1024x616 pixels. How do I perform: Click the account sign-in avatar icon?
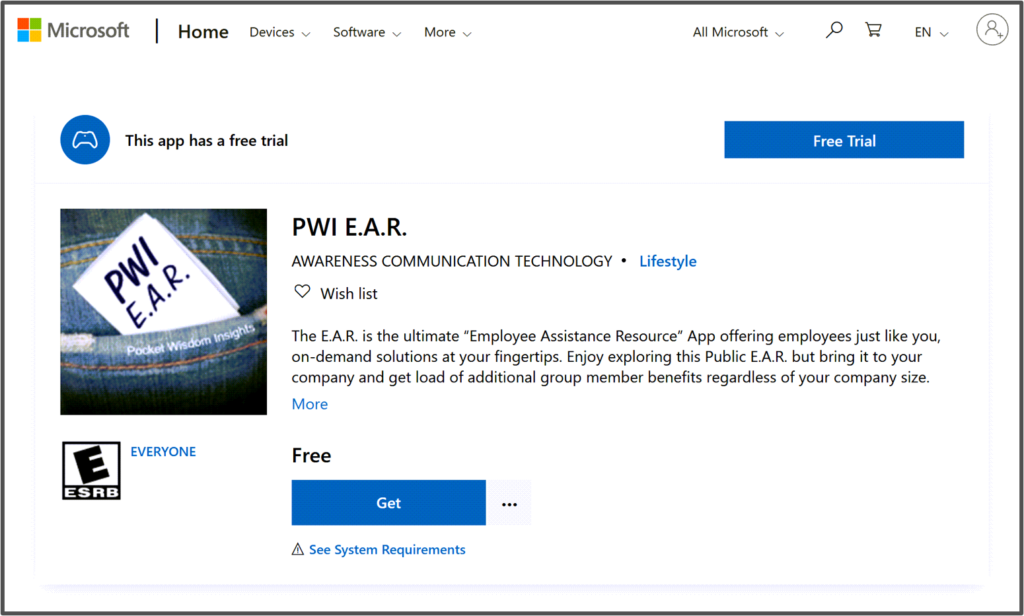(992, 30)
